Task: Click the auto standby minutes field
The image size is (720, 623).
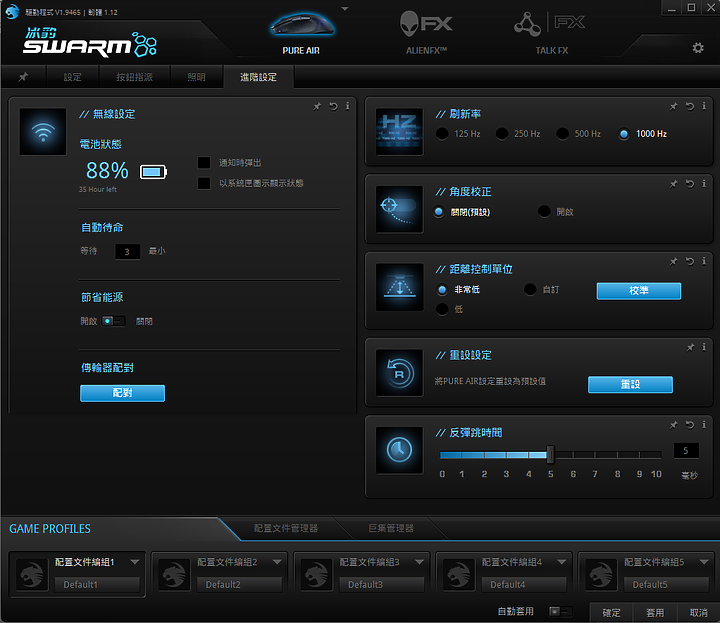Action: click(x=127, y=252)
